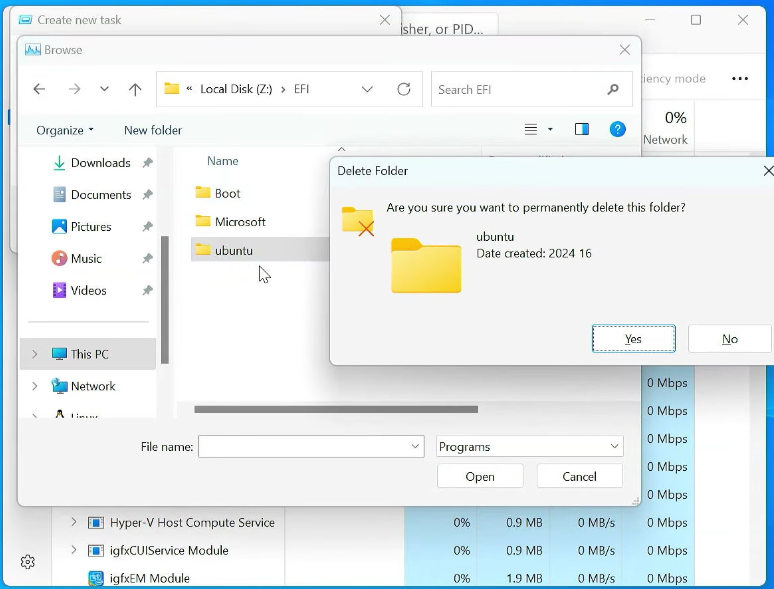This screenshot has width=774, height=589.
Task: Open Browse dialog help
Action: 618,129
